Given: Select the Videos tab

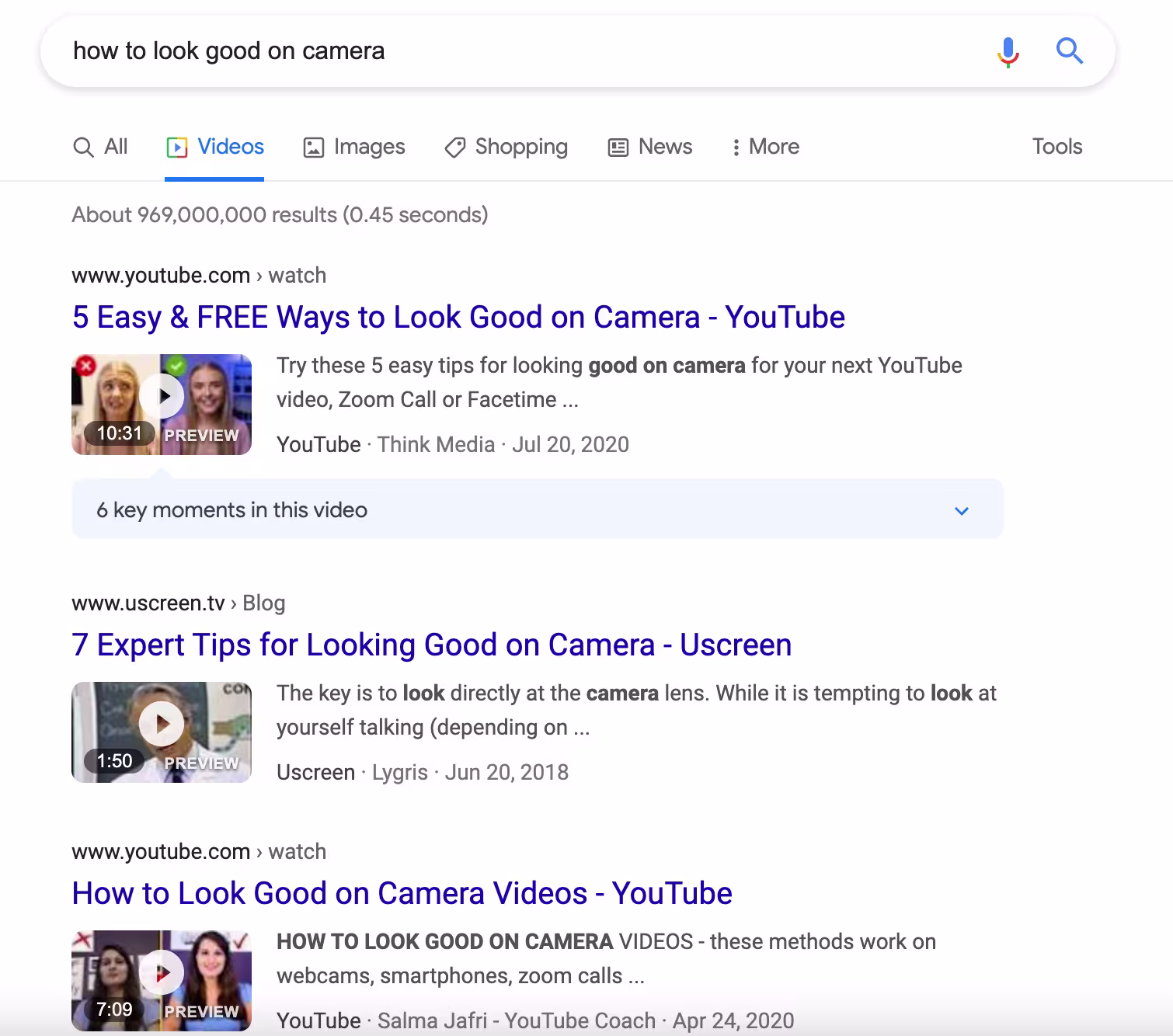Looking at the screenshot, I should (x=215, y=147).
